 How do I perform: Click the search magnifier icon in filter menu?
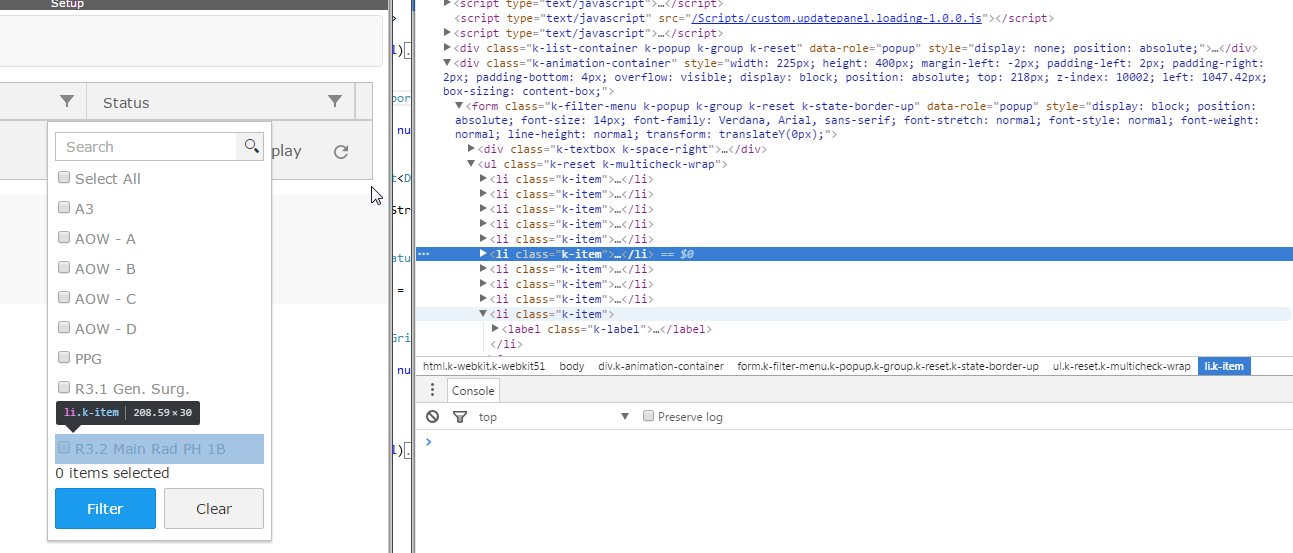coord(250,146)
